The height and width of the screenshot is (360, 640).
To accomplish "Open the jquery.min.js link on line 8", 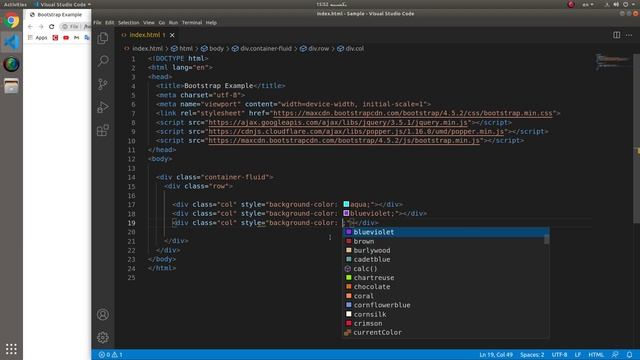I will 338,122.
